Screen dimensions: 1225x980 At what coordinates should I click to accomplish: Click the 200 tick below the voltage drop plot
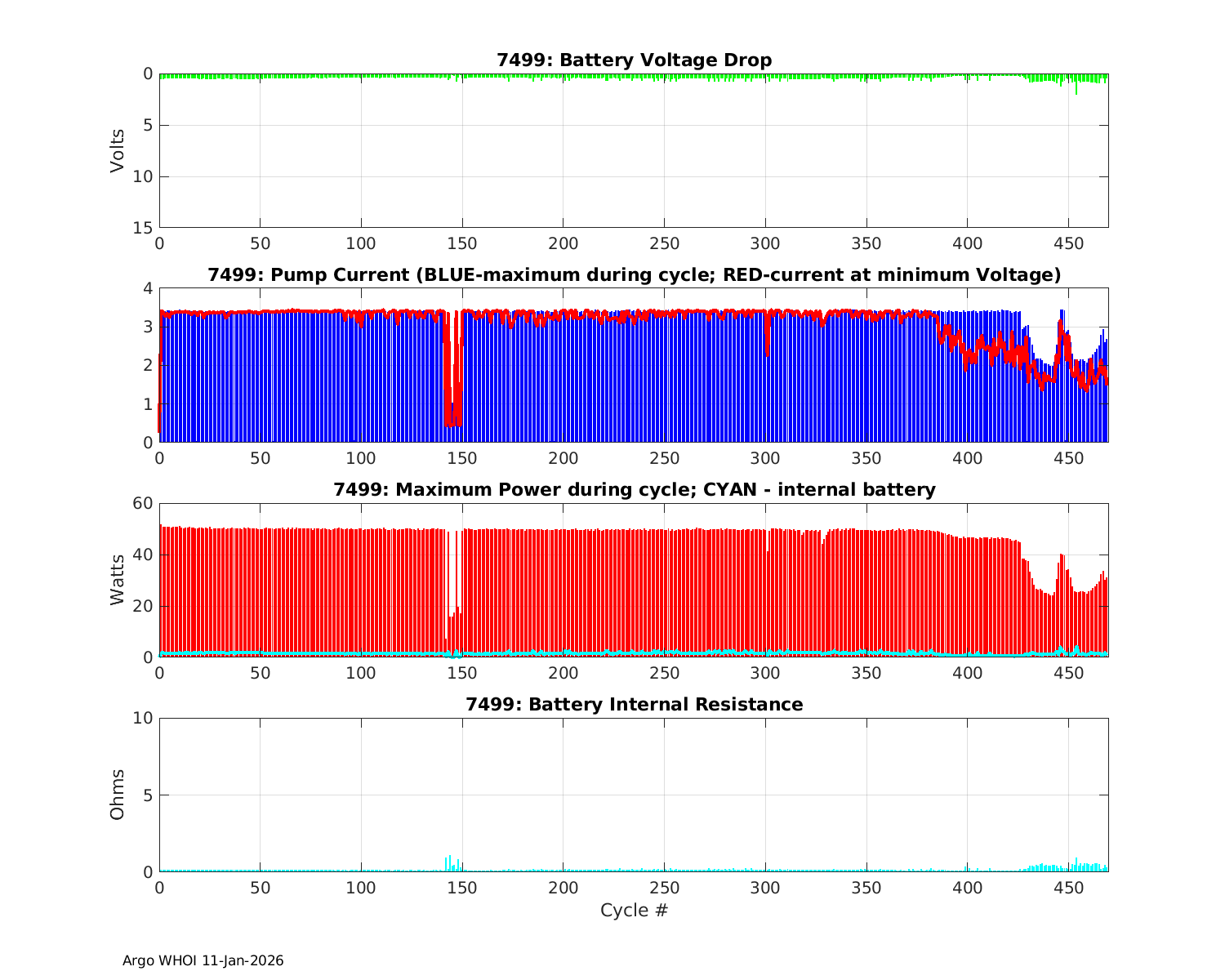tap(563, 243)
